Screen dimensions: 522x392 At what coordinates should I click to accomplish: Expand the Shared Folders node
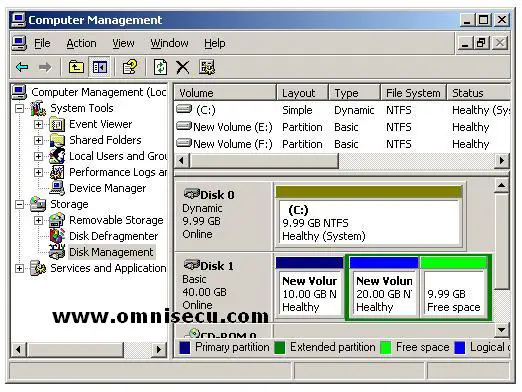coord(38,140)
